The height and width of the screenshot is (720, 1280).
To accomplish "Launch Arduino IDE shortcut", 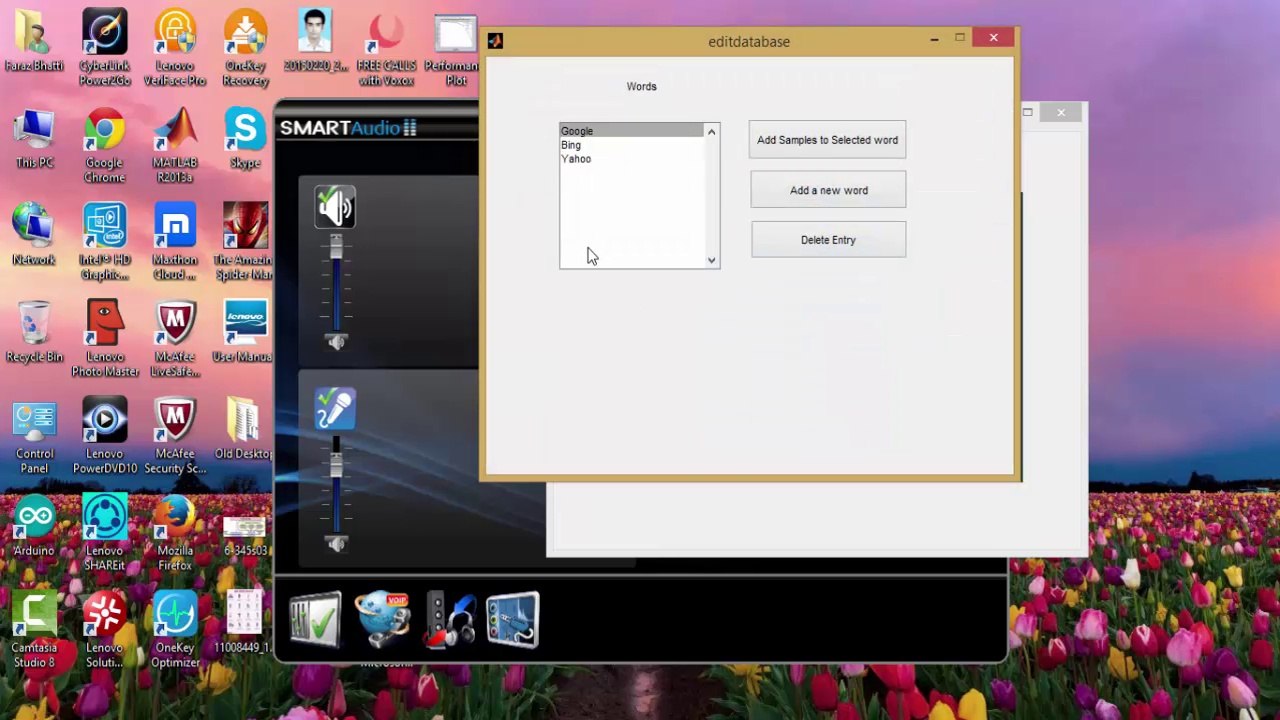I will (x=34, y=526).
